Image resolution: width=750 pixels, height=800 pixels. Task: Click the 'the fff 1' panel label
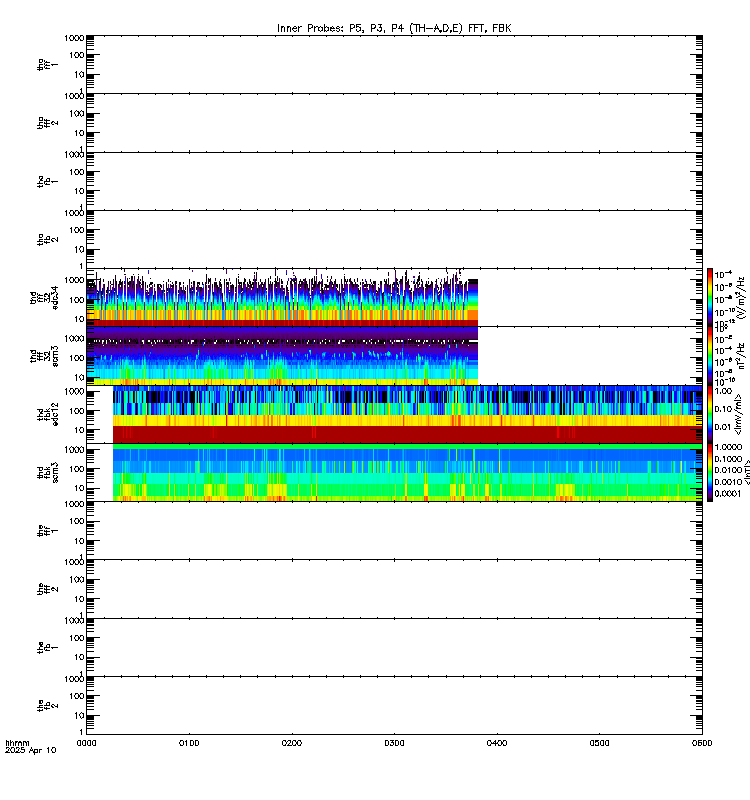click(x=48, y=531)
